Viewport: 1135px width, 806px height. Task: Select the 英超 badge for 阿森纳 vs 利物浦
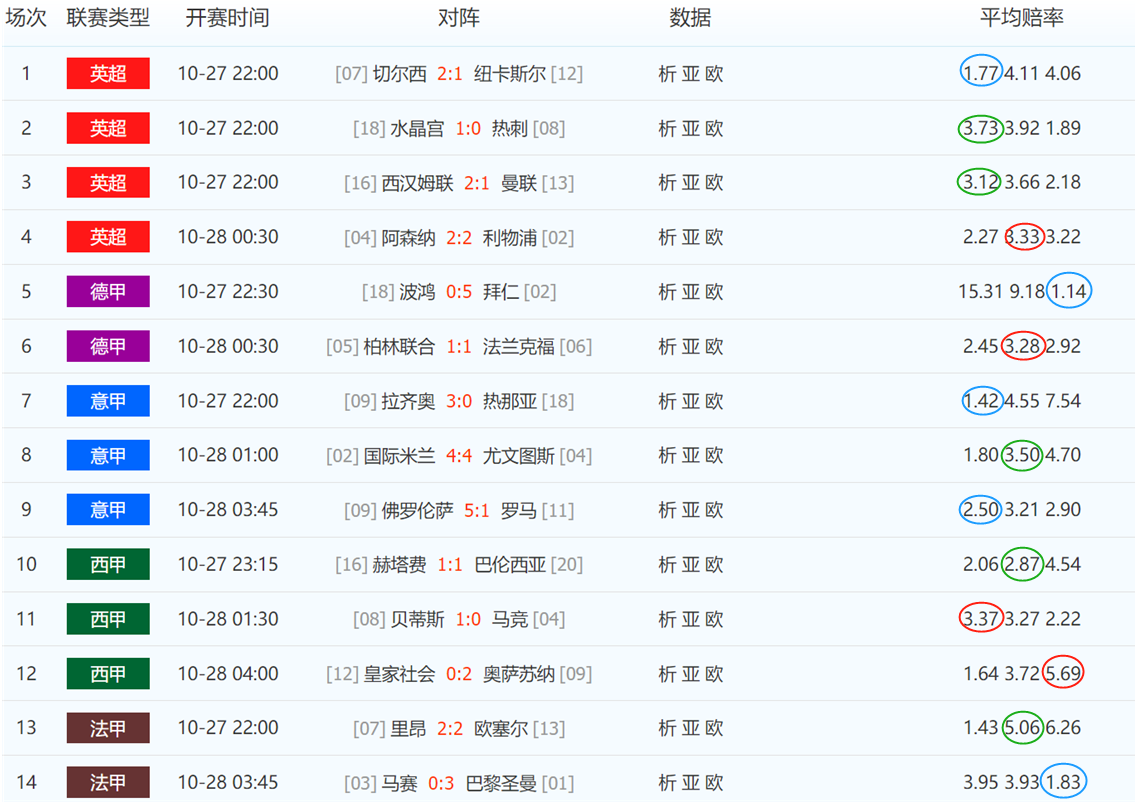[x=108, y=237]
